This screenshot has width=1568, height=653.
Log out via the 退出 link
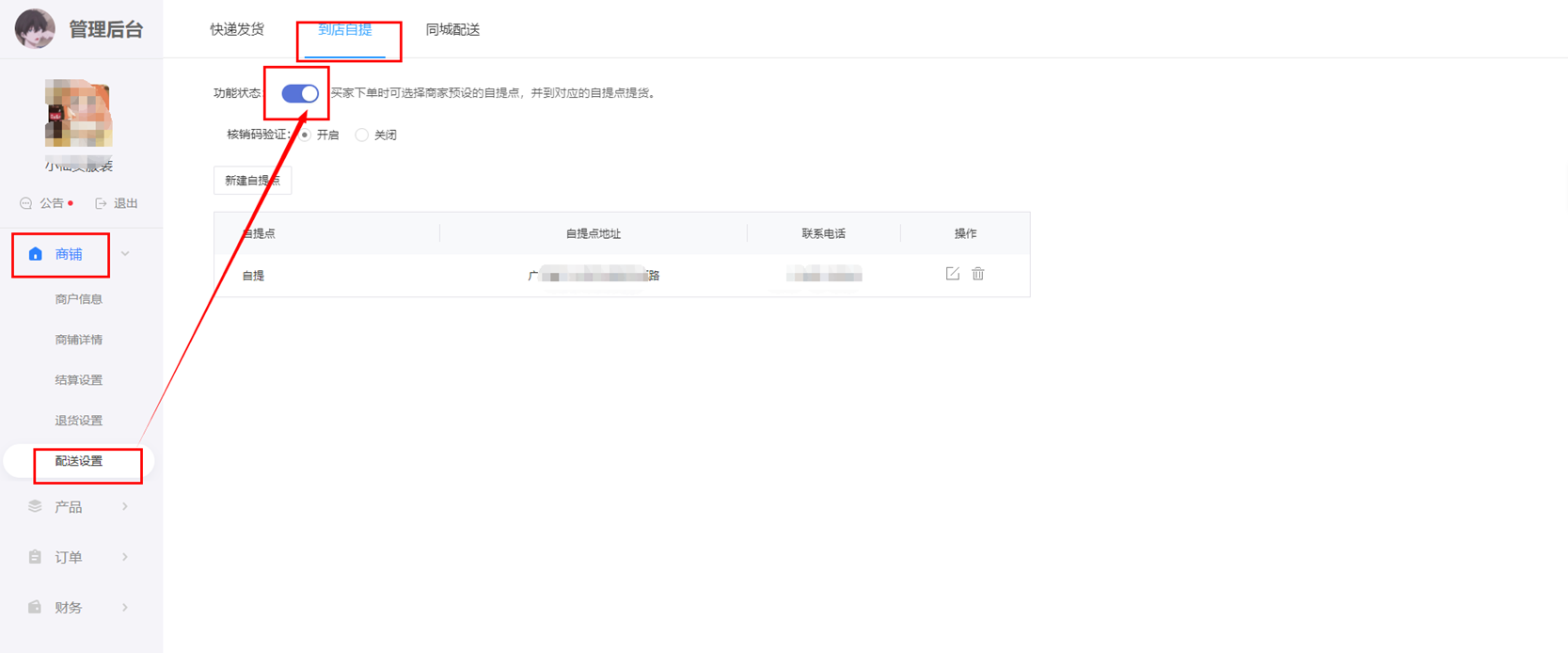pyautogui.click(x=125, y=203)
